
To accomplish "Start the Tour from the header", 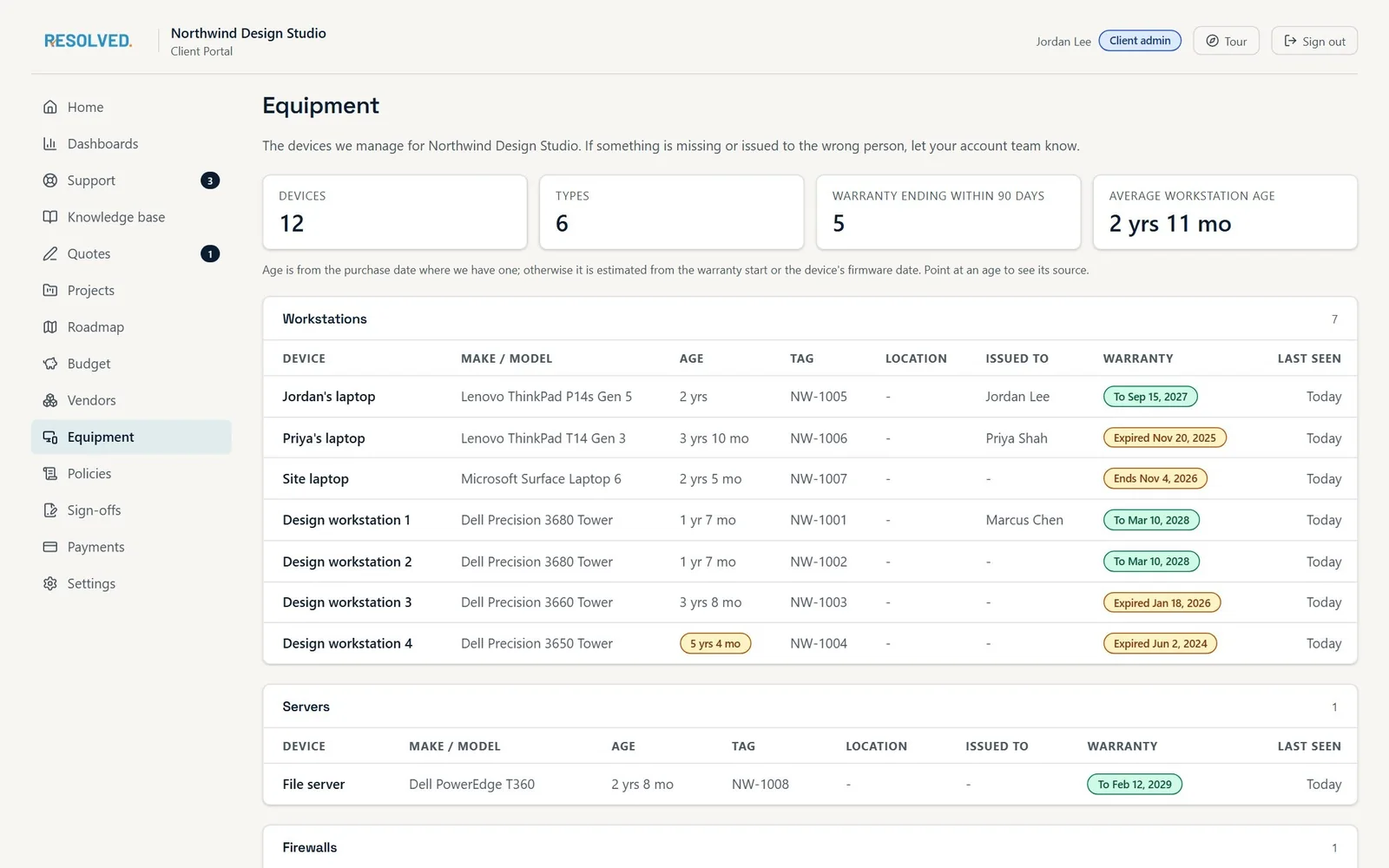I will click(x=1226, y=41).
